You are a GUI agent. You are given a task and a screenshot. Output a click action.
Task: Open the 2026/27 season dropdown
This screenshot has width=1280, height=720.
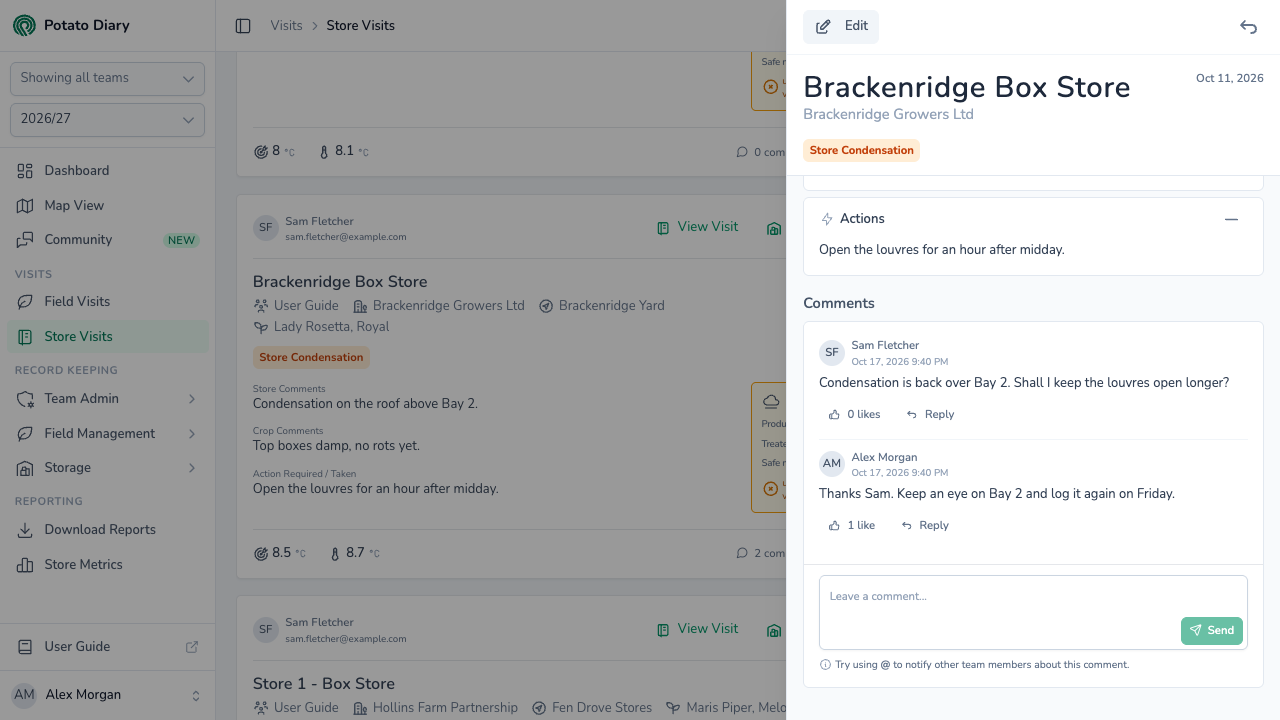107,120
